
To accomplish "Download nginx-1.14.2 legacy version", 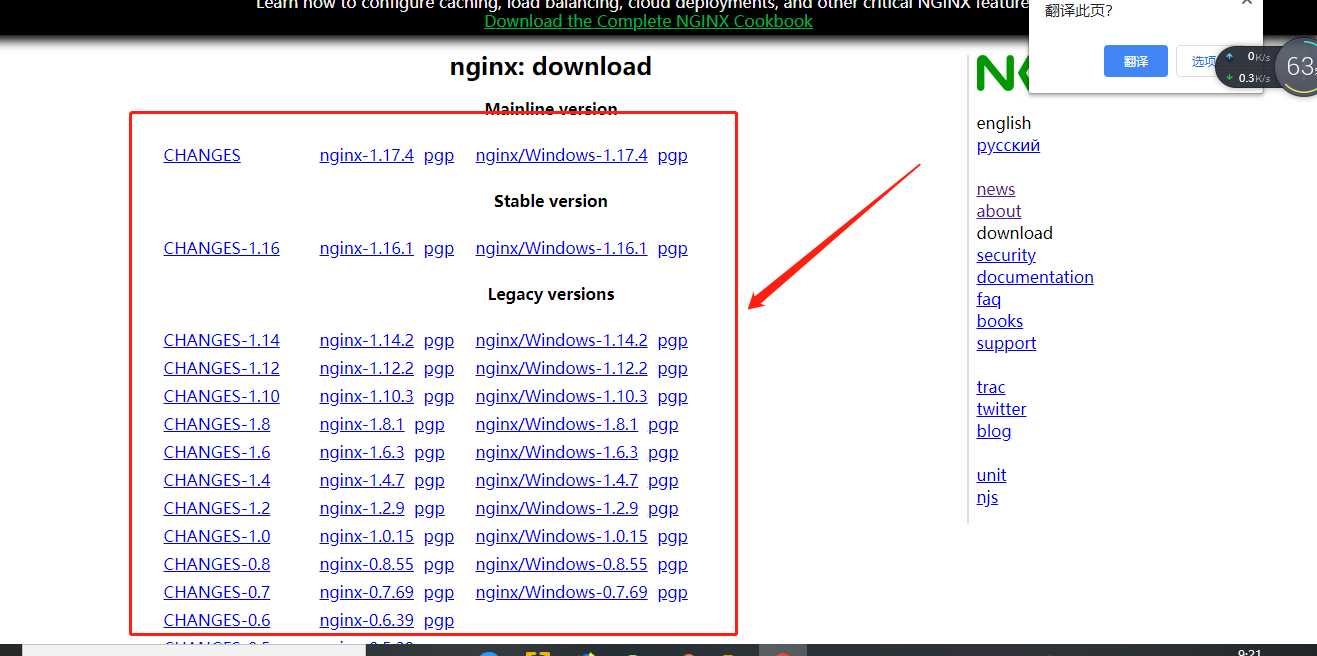I will [367, 340].
